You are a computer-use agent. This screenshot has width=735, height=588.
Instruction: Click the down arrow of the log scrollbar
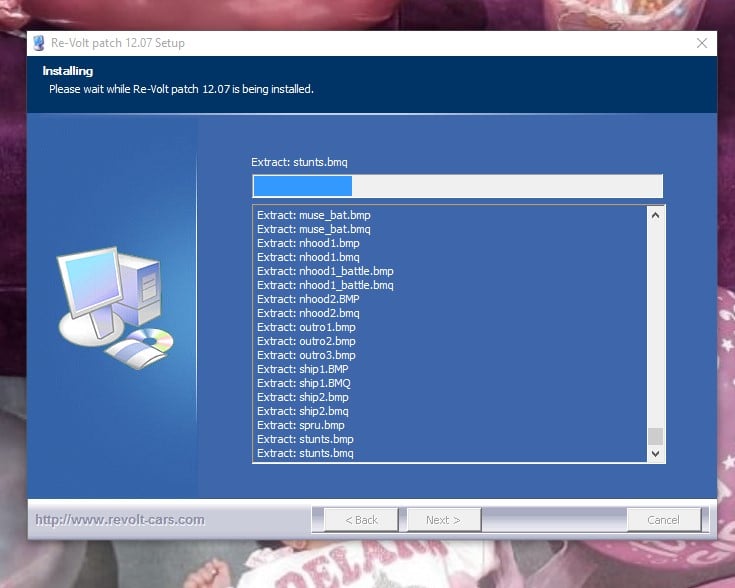(656, 453)
